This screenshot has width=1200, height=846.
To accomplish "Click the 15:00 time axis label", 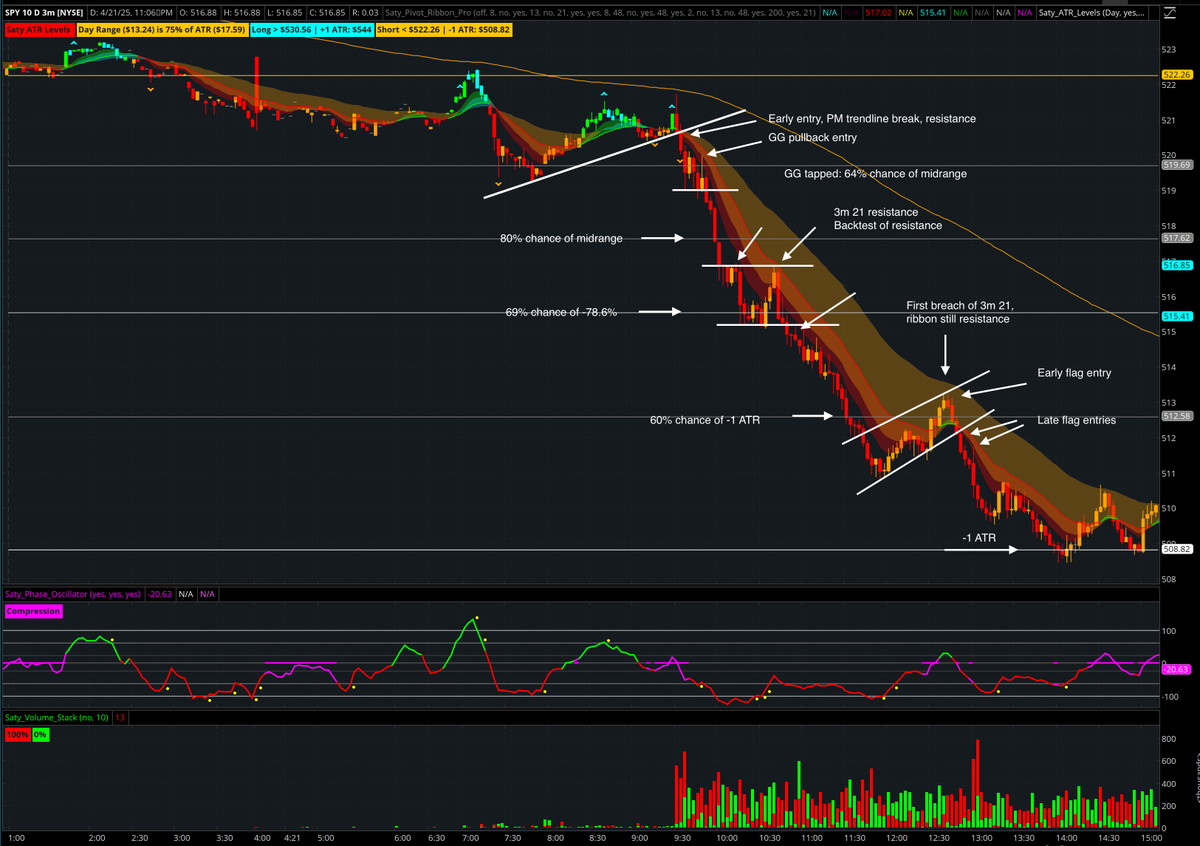I will [x=1150, y=836].
